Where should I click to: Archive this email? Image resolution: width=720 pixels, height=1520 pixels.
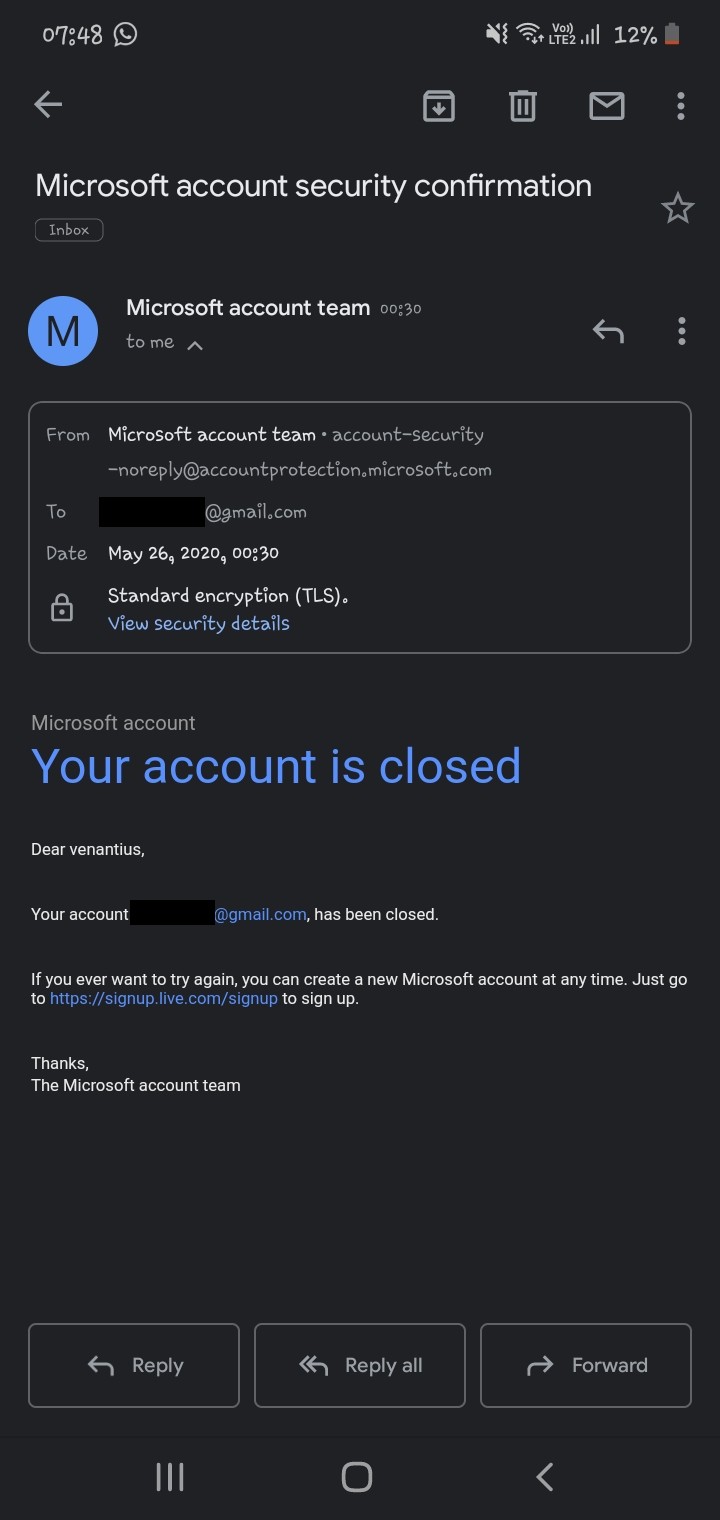tap(439, 105)
